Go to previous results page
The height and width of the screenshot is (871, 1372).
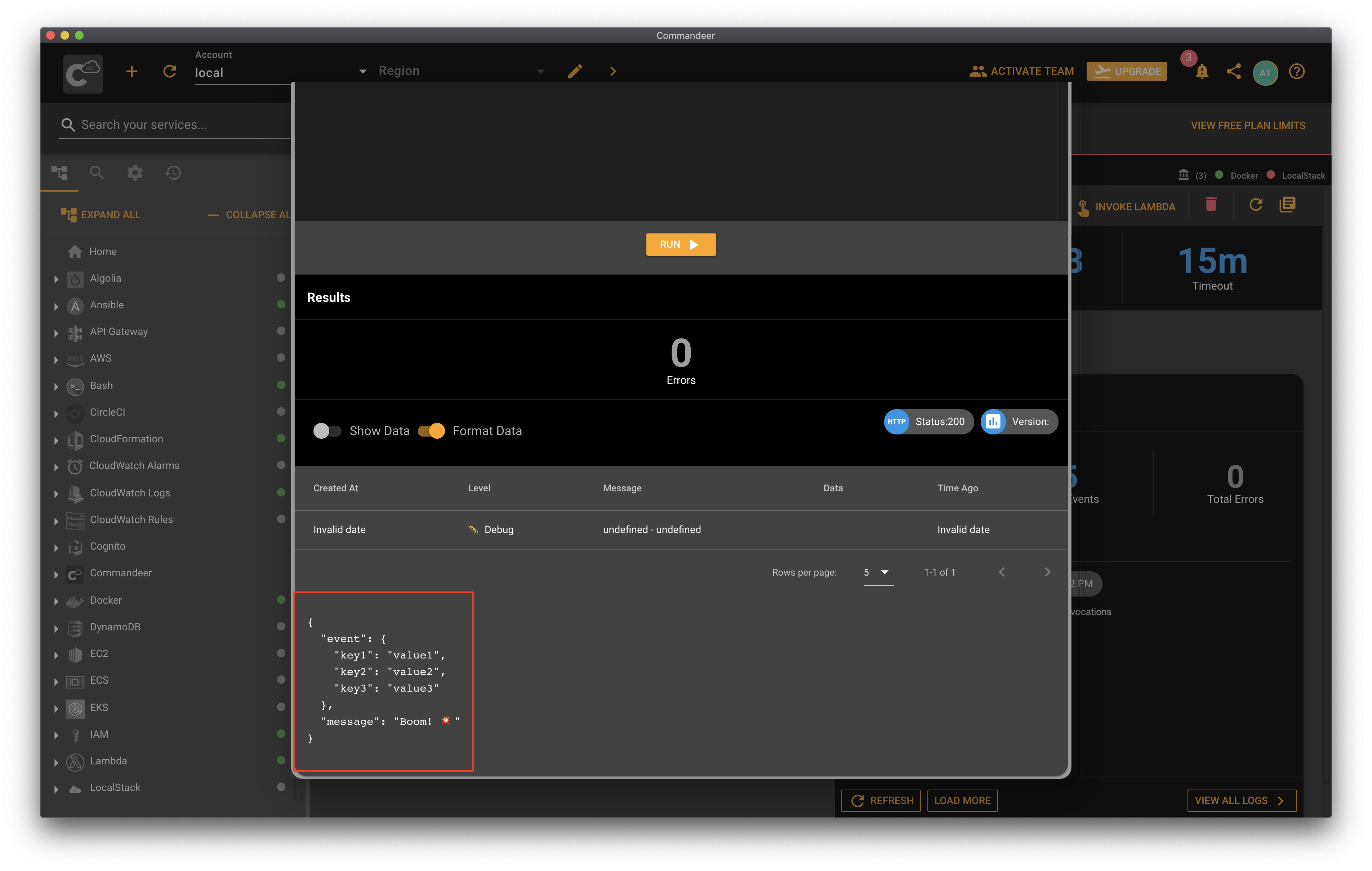coord(1002,572)
